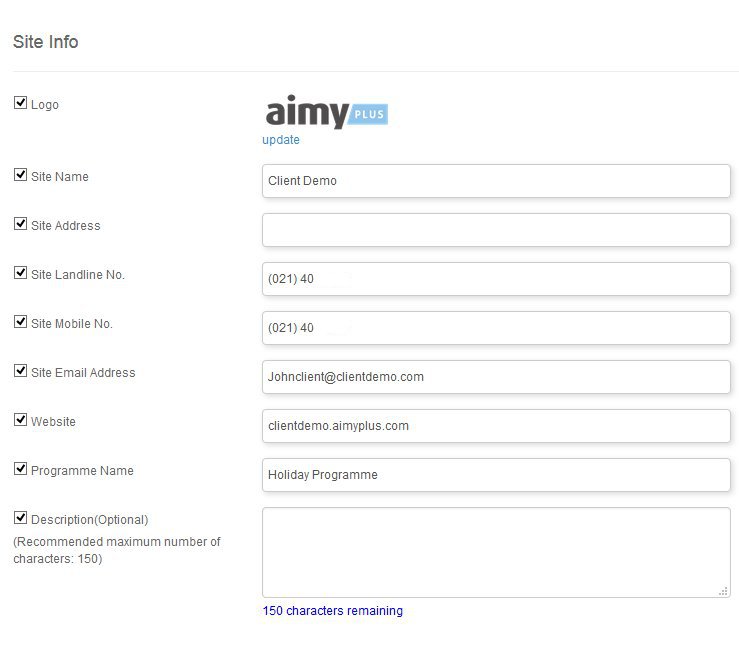Click the aimy PLUS logo image
739x645 pixels.
coord(326,112)
